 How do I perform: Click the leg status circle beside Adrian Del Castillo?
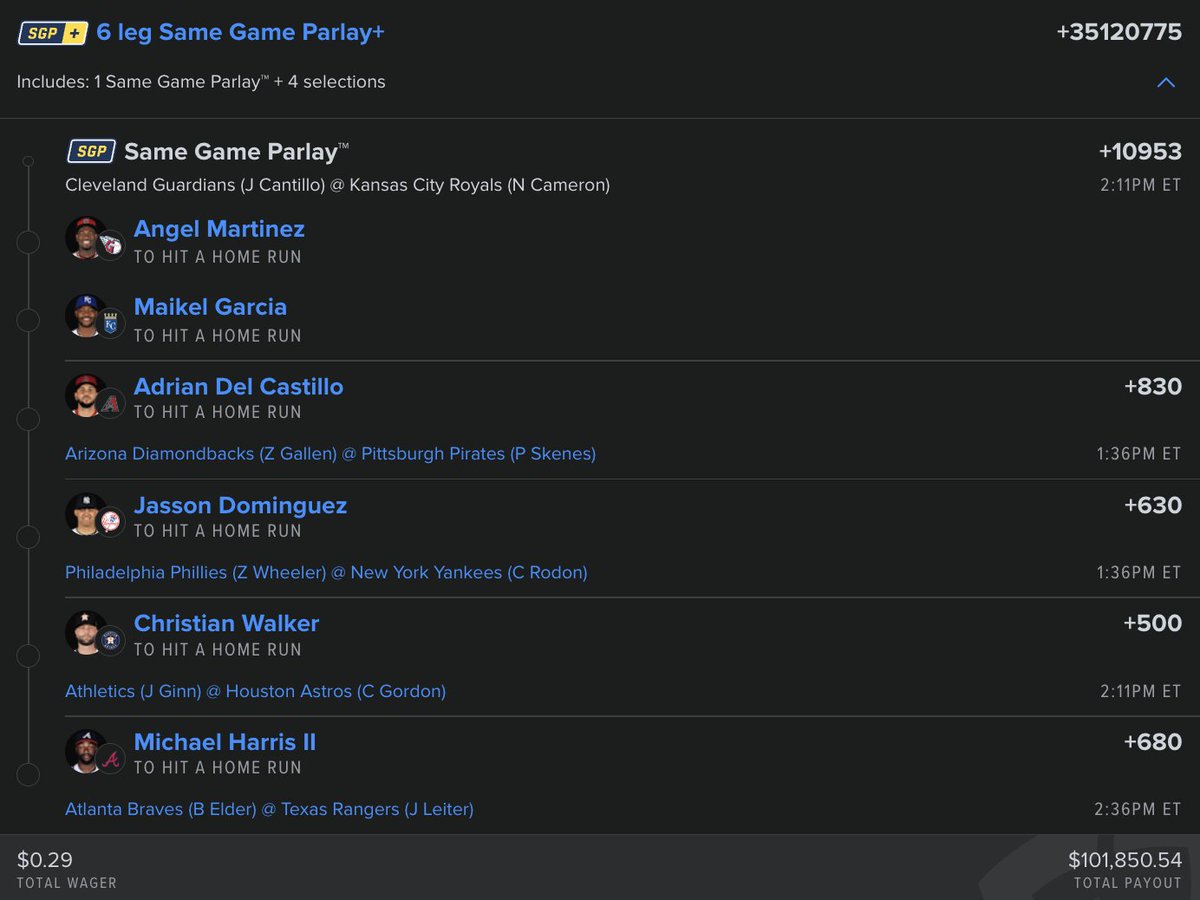[28, 418]
